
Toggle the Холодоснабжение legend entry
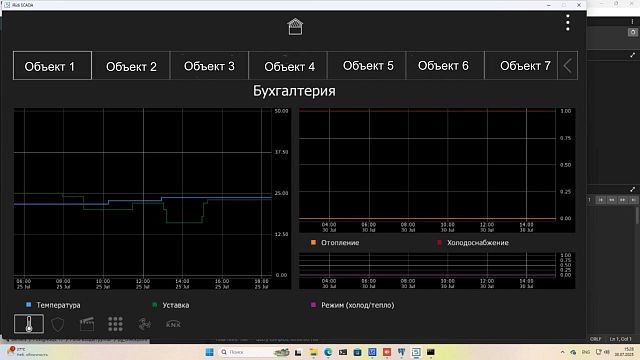(473, 242)
